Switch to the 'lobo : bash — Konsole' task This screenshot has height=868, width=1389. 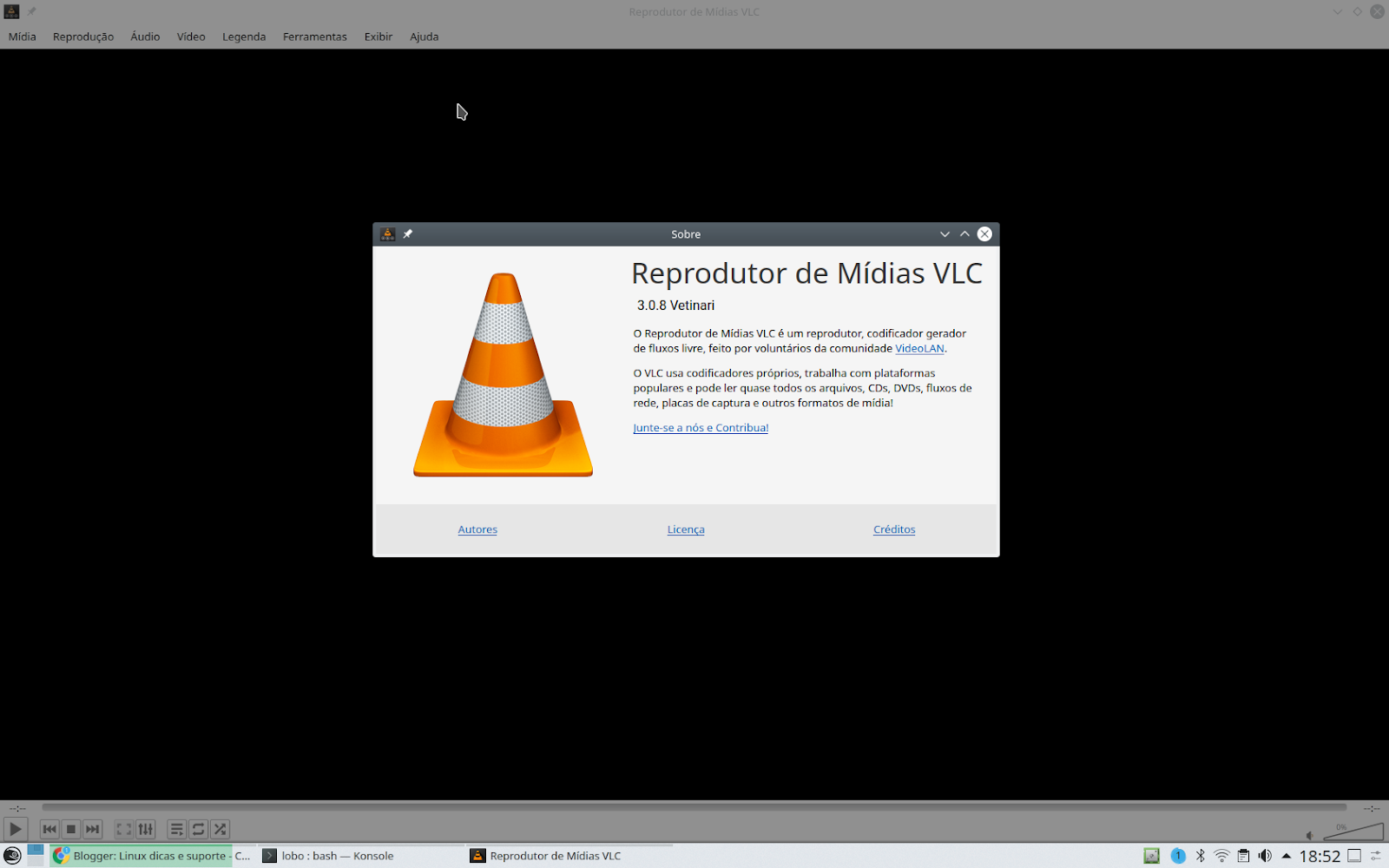pyautogui.click(x=361, y=856)
